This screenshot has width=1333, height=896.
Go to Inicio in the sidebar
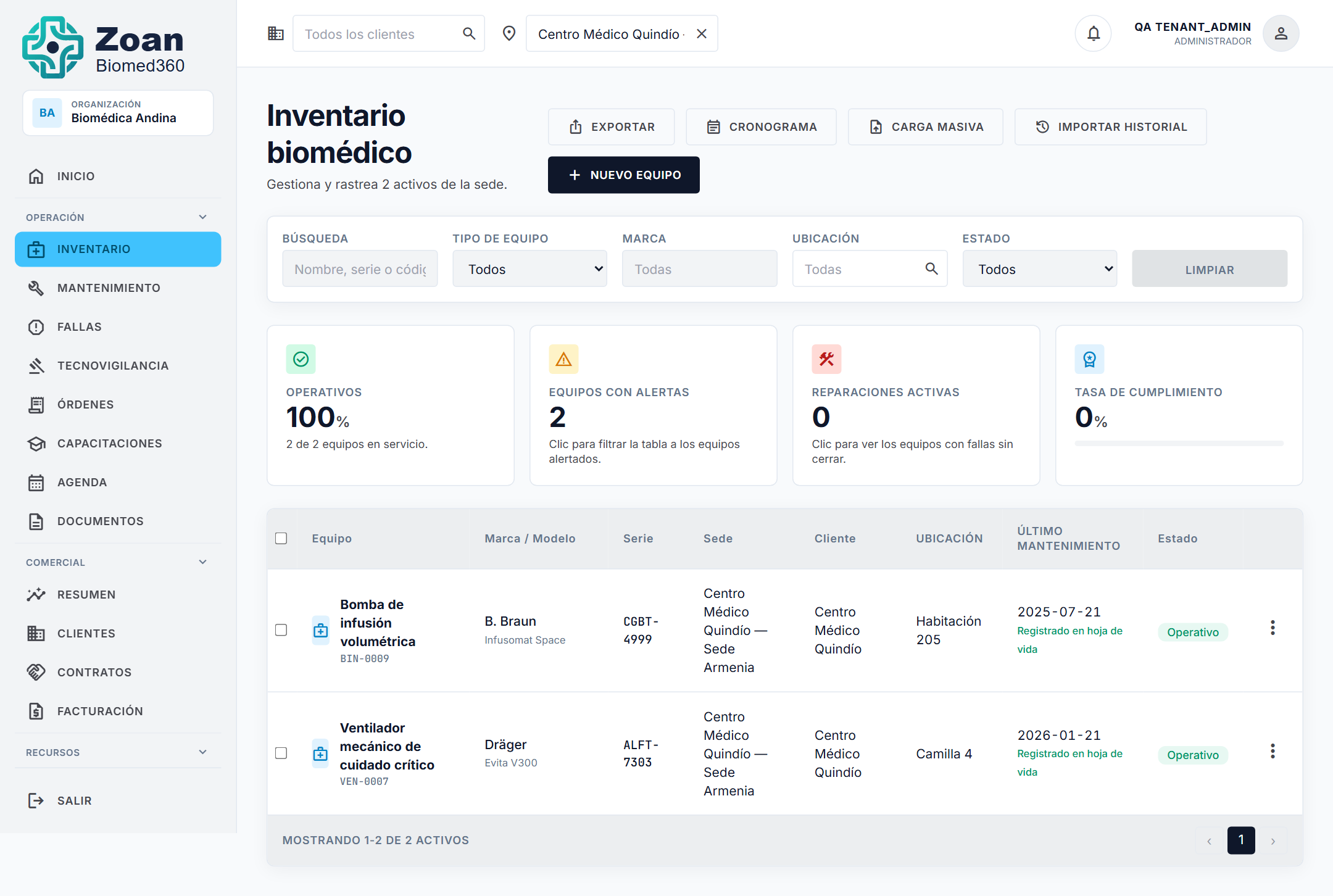pos(118,176)
